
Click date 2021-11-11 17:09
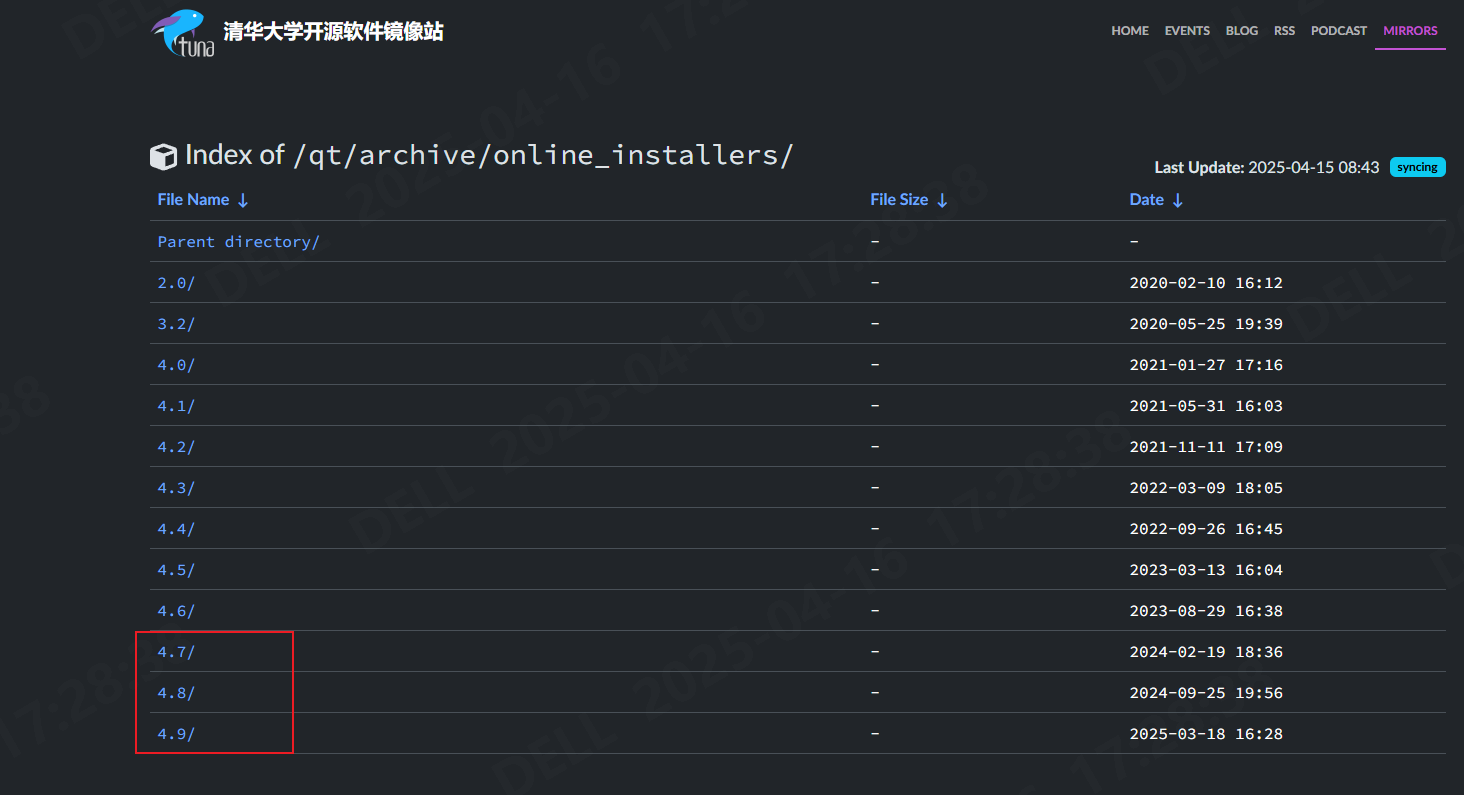1206,447
